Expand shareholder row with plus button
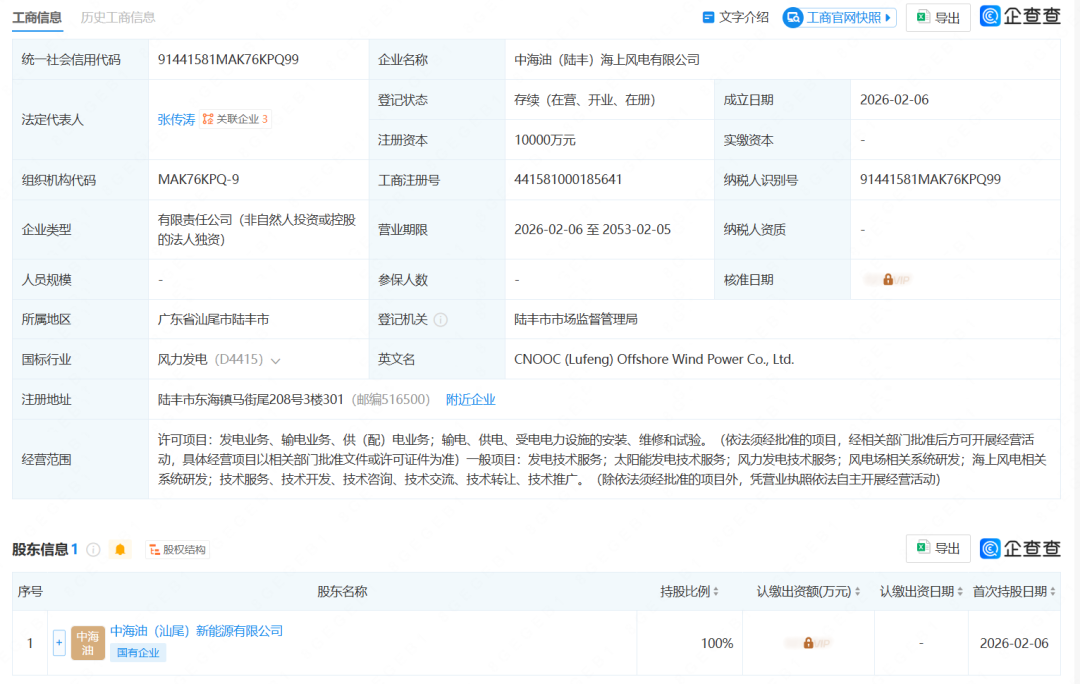 [59, 643]
